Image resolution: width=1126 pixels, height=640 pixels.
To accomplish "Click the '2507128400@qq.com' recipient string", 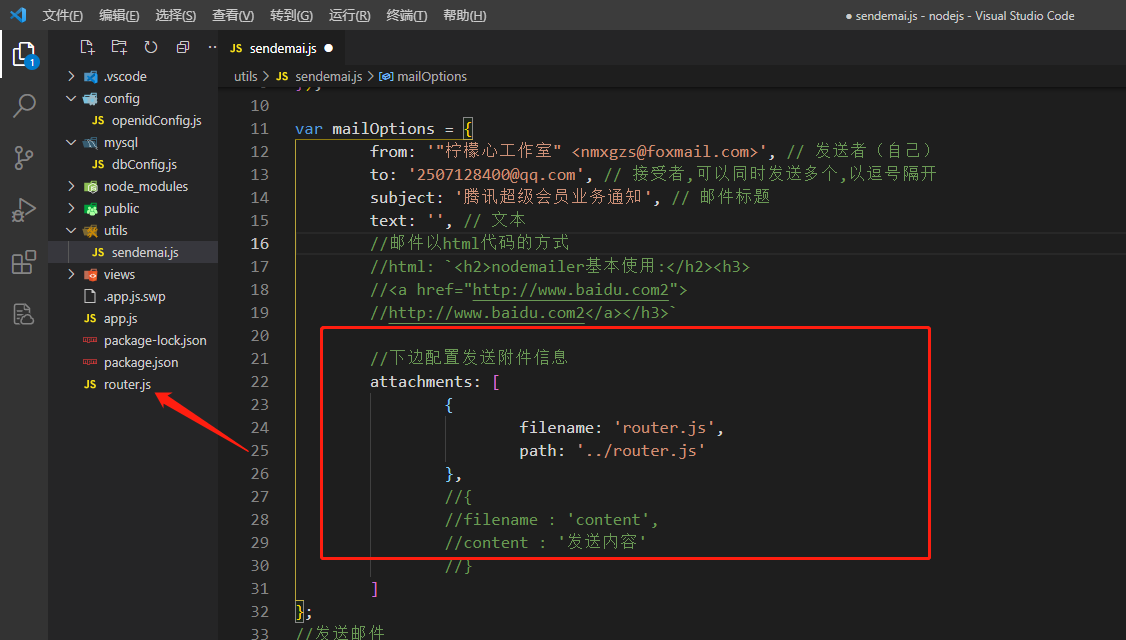I will [x=496, y=175].
